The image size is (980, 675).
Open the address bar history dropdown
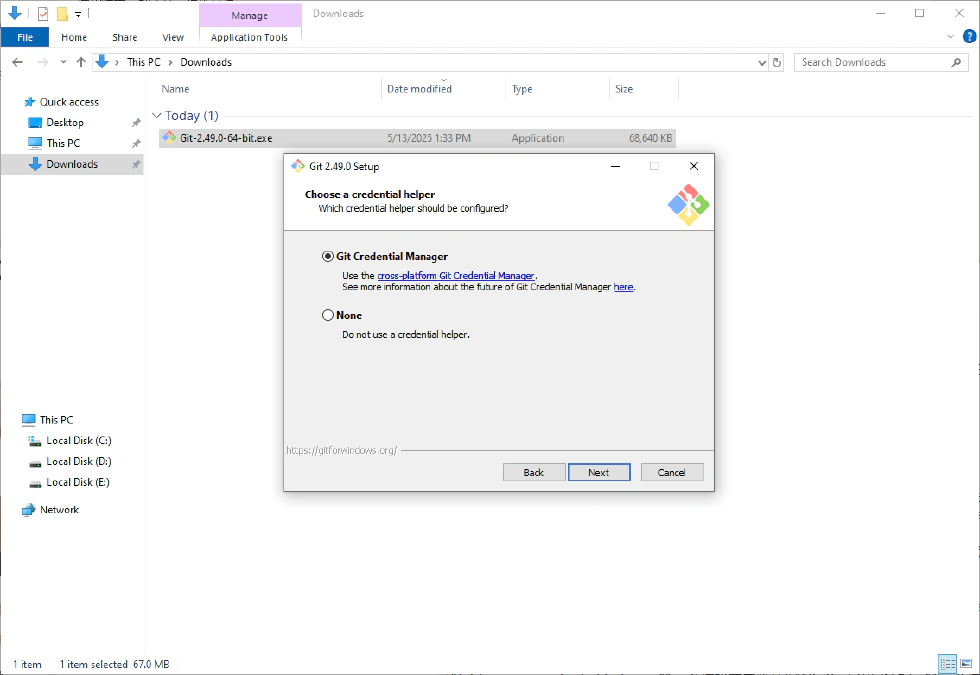[763, 62]
